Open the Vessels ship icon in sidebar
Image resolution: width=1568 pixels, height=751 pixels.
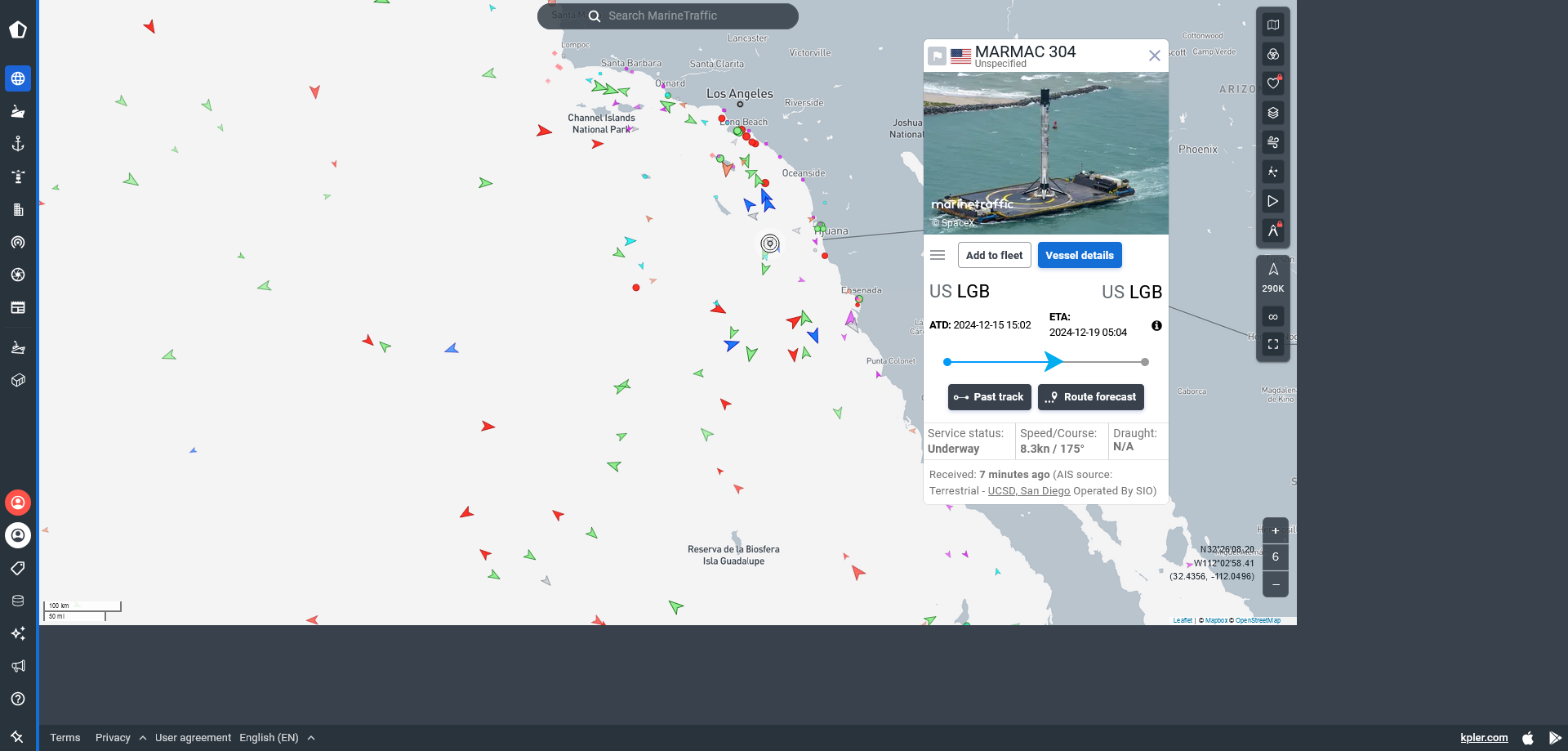18,111
